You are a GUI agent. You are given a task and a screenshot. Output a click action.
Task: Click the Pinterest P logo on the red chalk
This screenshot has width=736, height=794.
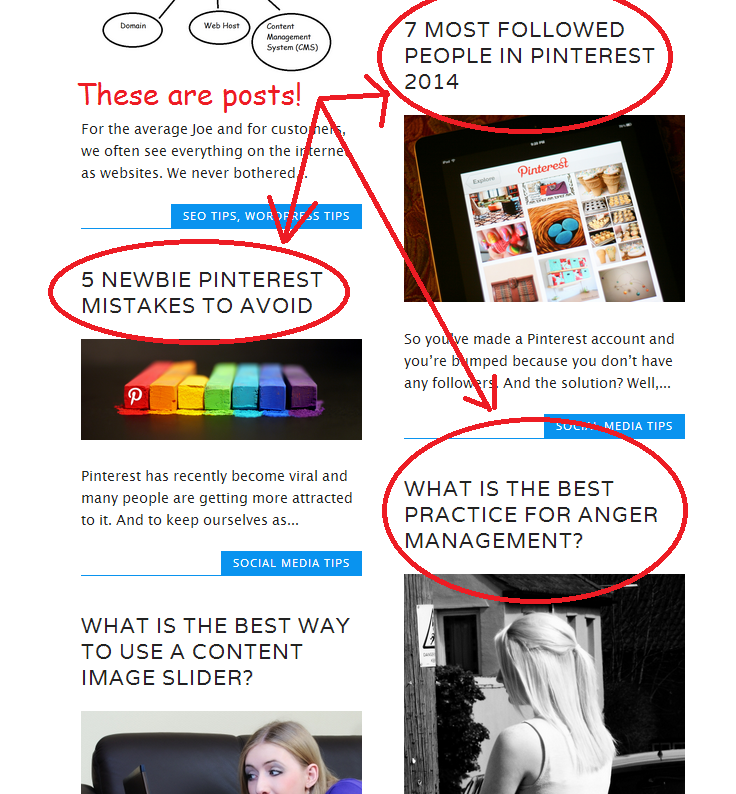(x=135, y=395)
